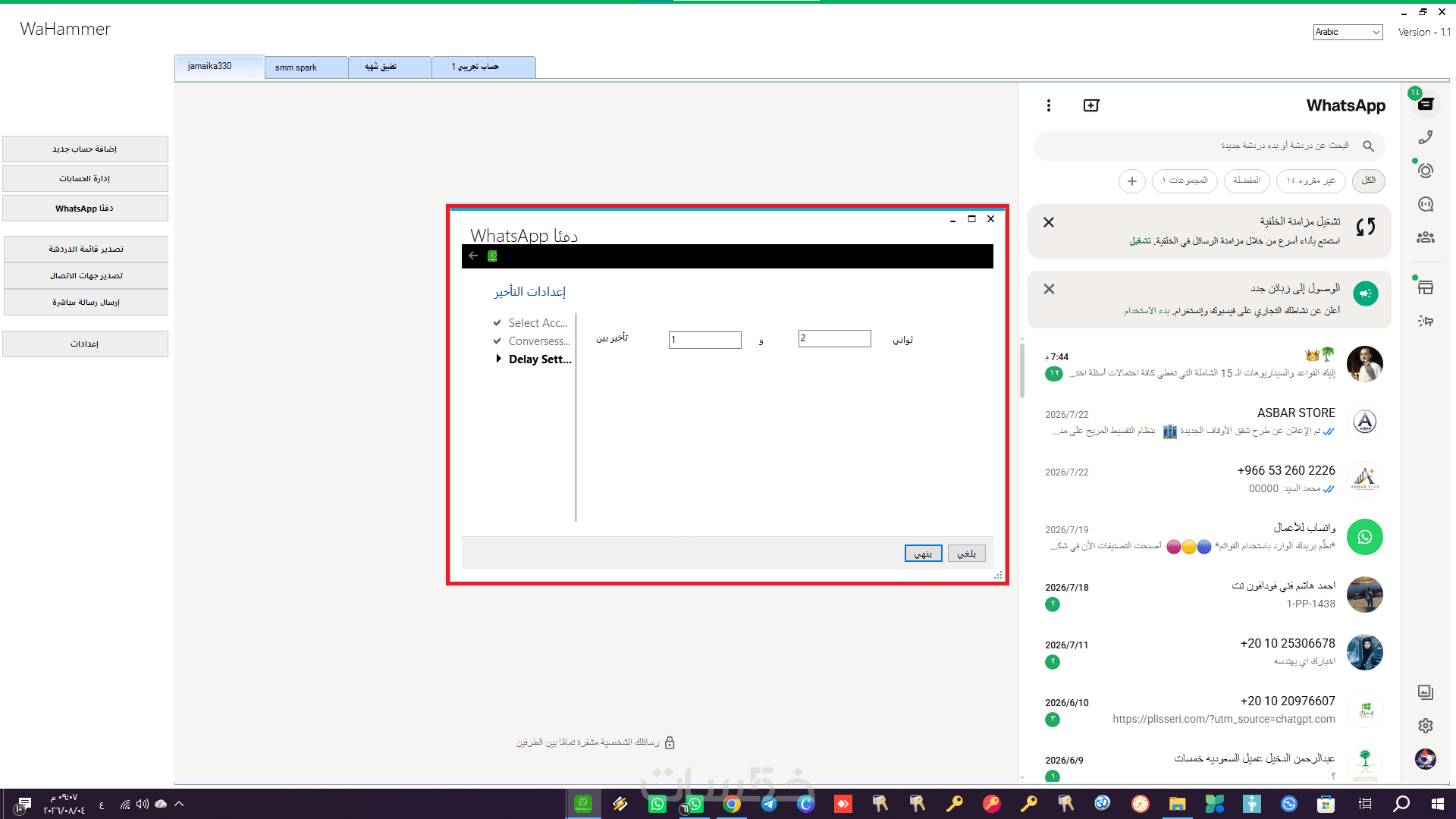The height and width of the screenshot is (819, 1456).
Task: Click the دفئا WhatsApp sidebar button
Action: click(85, 209)
